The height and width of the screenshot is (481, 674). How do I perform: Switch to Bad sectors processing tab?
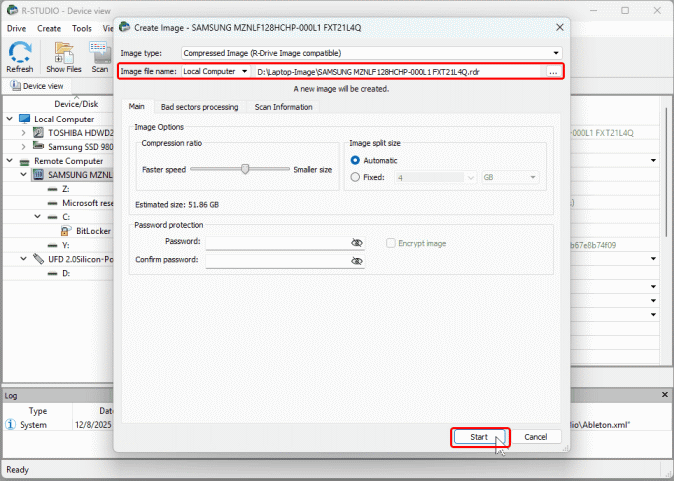coord(199,107)
